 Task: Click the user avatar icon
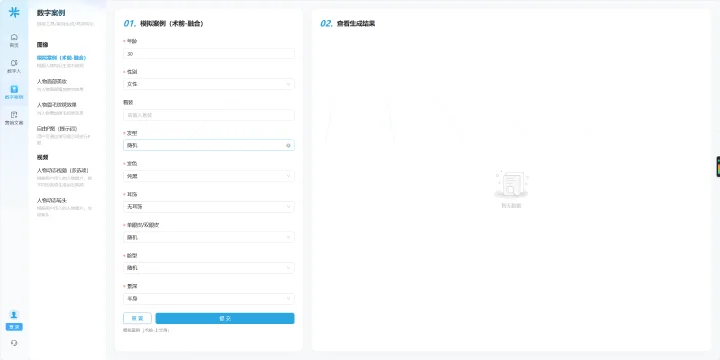(x=14, y=315)
